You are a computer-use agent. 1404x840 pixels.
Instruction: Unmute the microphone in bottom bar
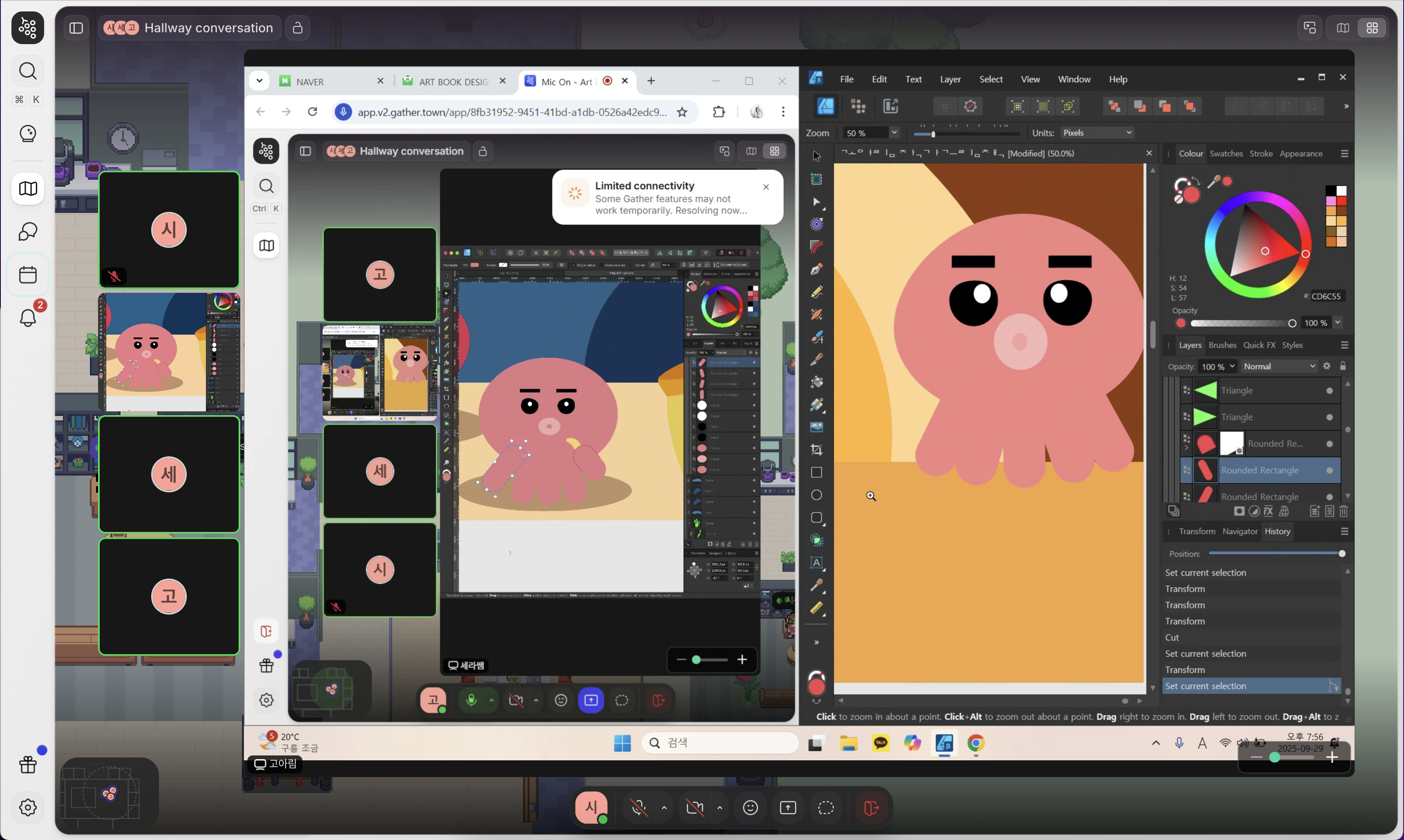click(639, 808)
